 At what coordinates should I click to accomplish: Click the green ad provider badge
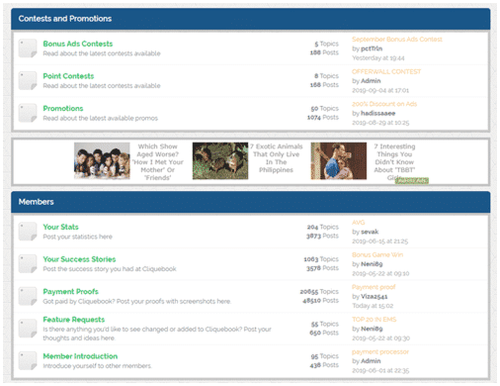[412, 181]
